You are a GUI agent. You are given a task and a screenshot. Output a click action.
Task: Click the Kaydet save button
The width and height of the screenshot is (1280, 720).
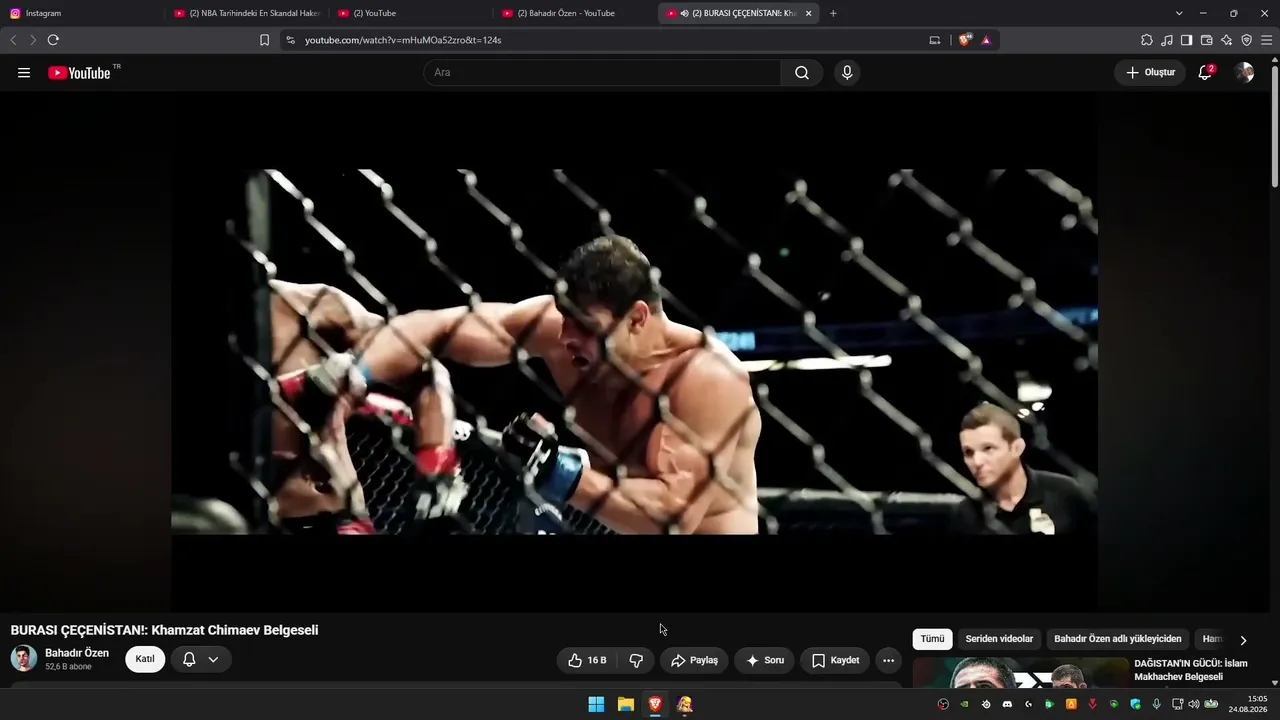click(x=835, y=660)
